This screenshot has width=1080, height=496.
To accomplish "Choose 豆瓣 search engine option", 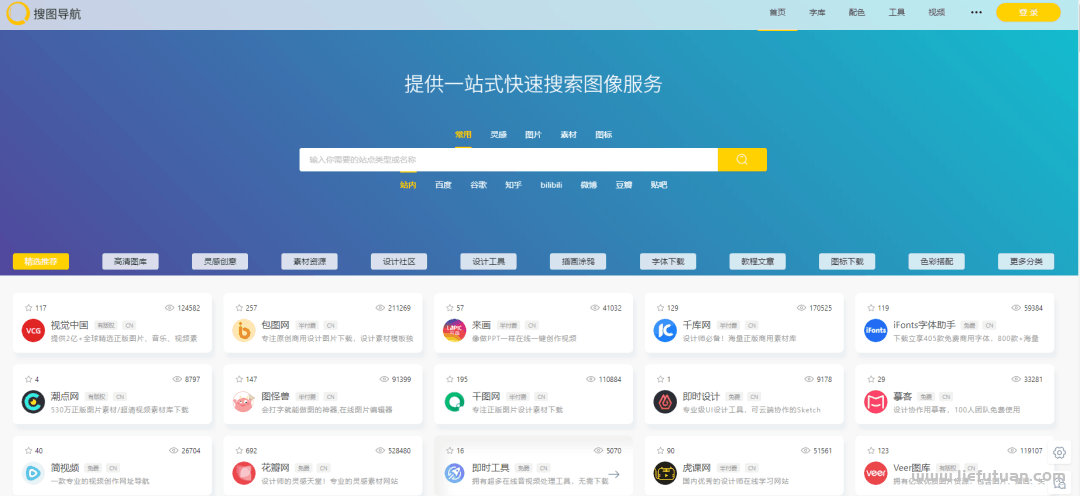I will pyautogui.click(x=623, y=185).
